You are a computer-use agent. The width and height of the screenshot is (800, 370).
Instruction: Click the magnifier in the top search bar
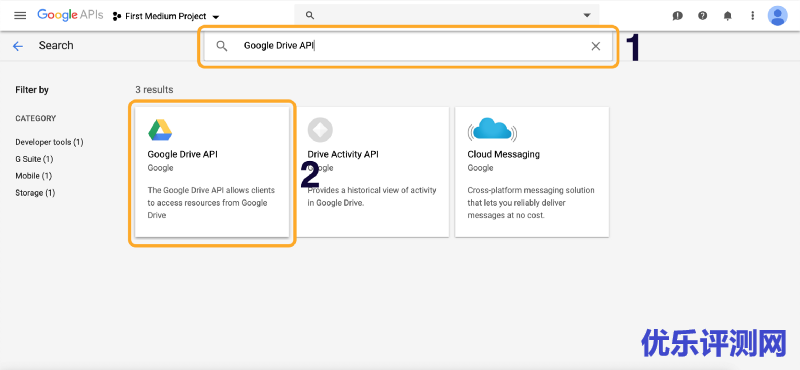[x=309, y=15]
